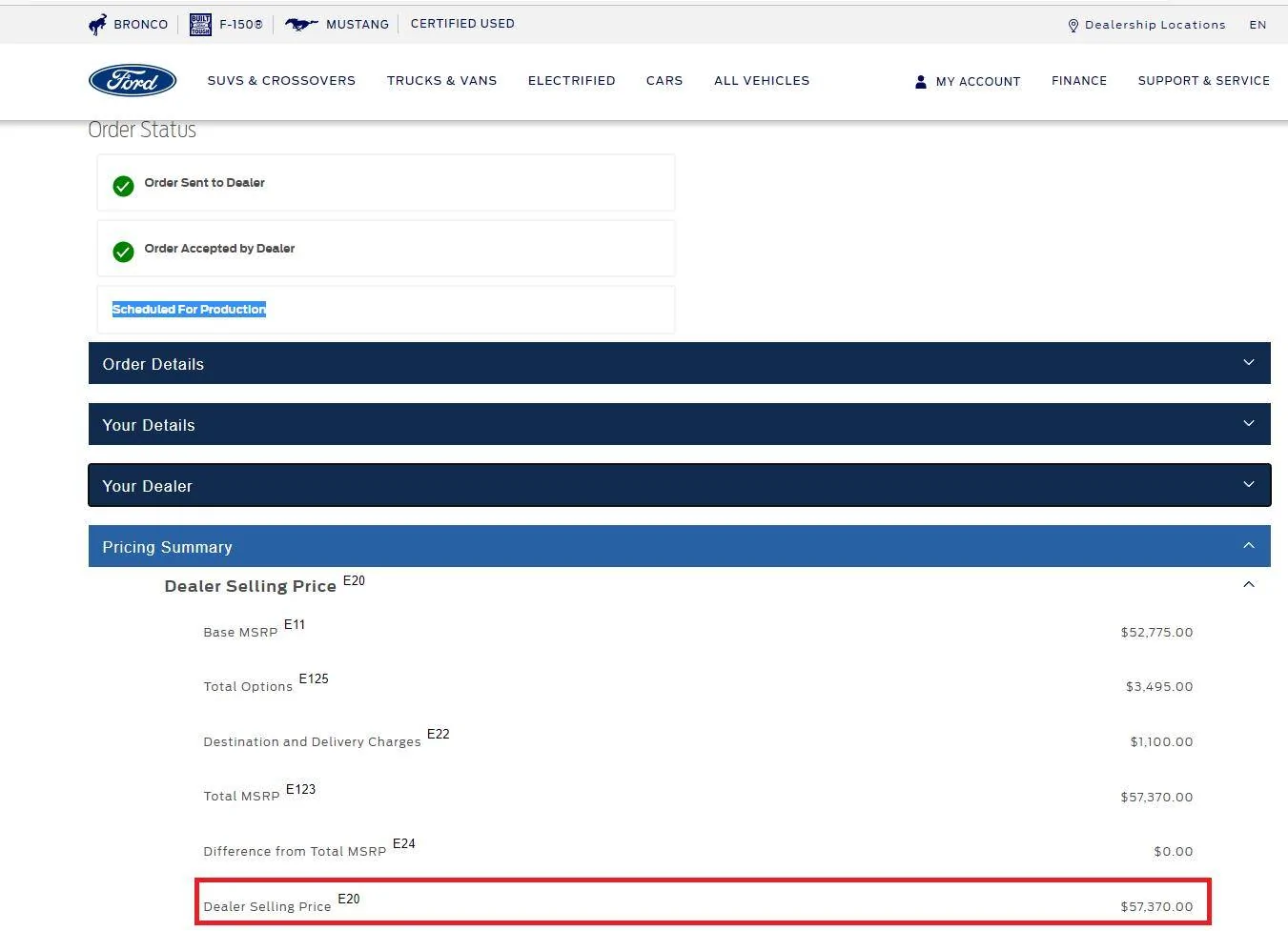
Task: Click the Dealership Locations pin icon
Action: 1073,26
